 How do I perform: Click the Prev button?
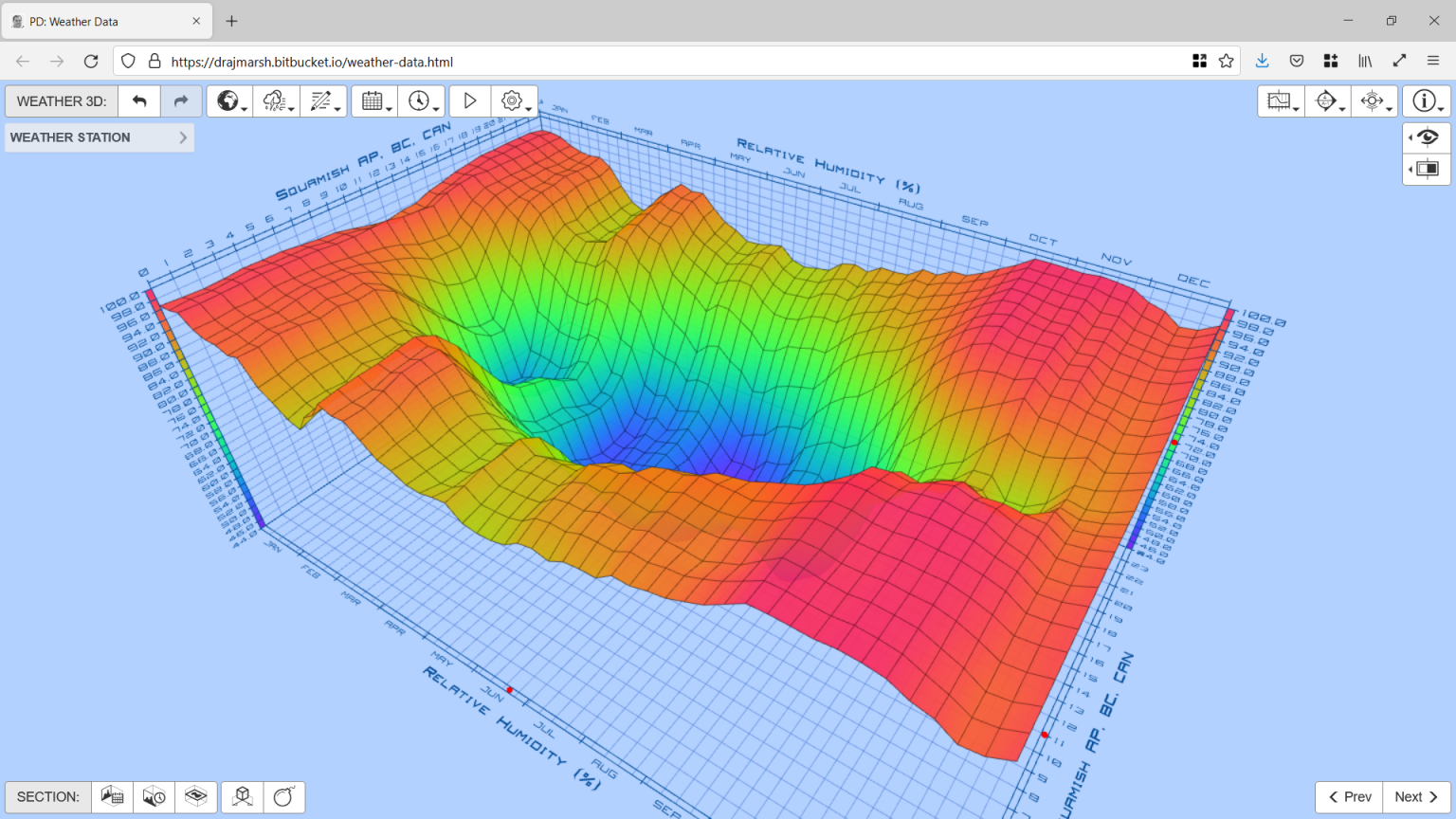pyautogui.click(x=1349, y=797)
